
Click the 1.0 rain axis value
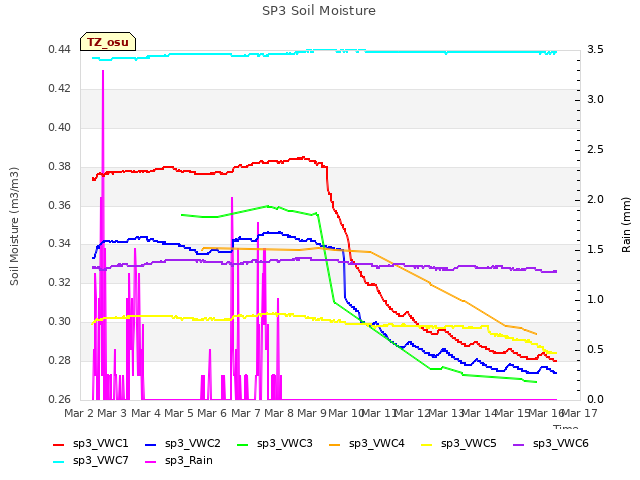tap(595, 300)
